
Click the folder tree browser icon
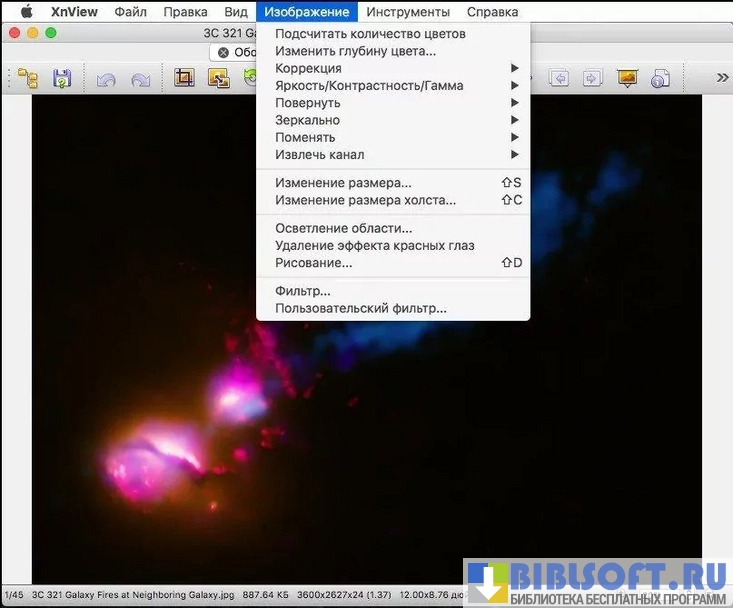tap(27, 78)
